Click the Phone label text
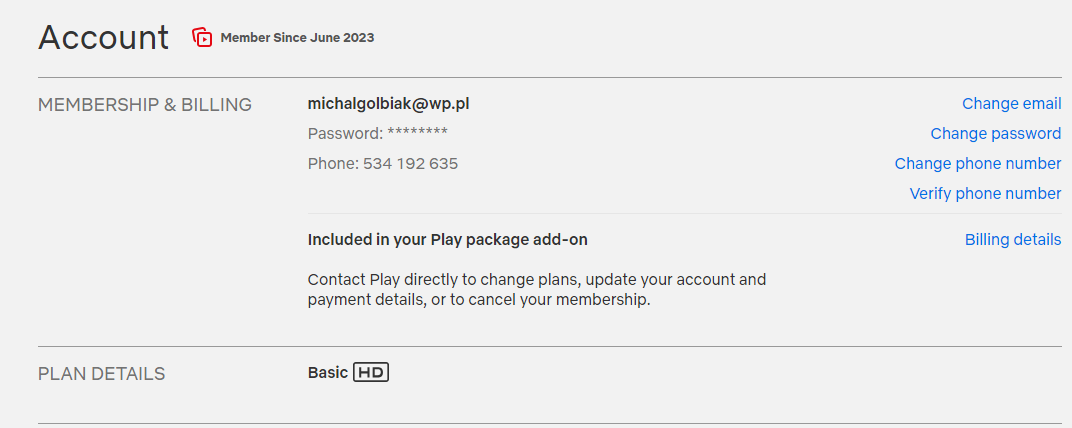This screenshot has width=1072, height=428. click(x=333, y=164)
